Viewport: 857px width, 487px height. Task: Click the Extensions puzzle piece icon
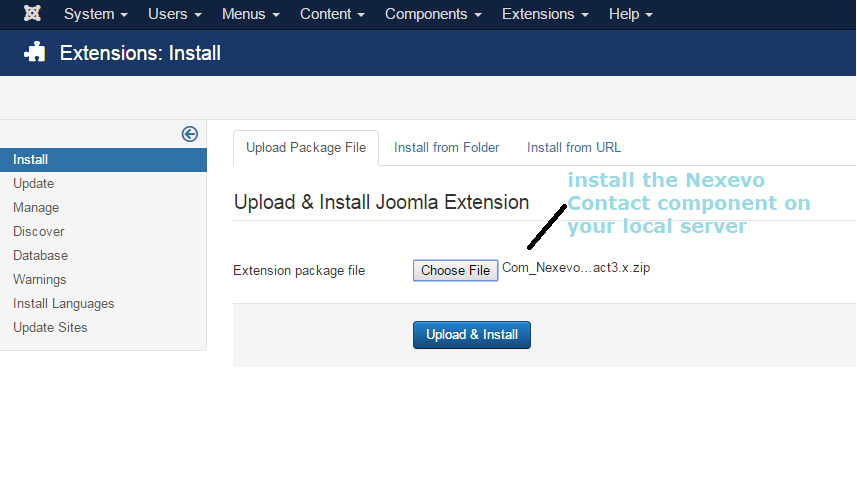34,52
